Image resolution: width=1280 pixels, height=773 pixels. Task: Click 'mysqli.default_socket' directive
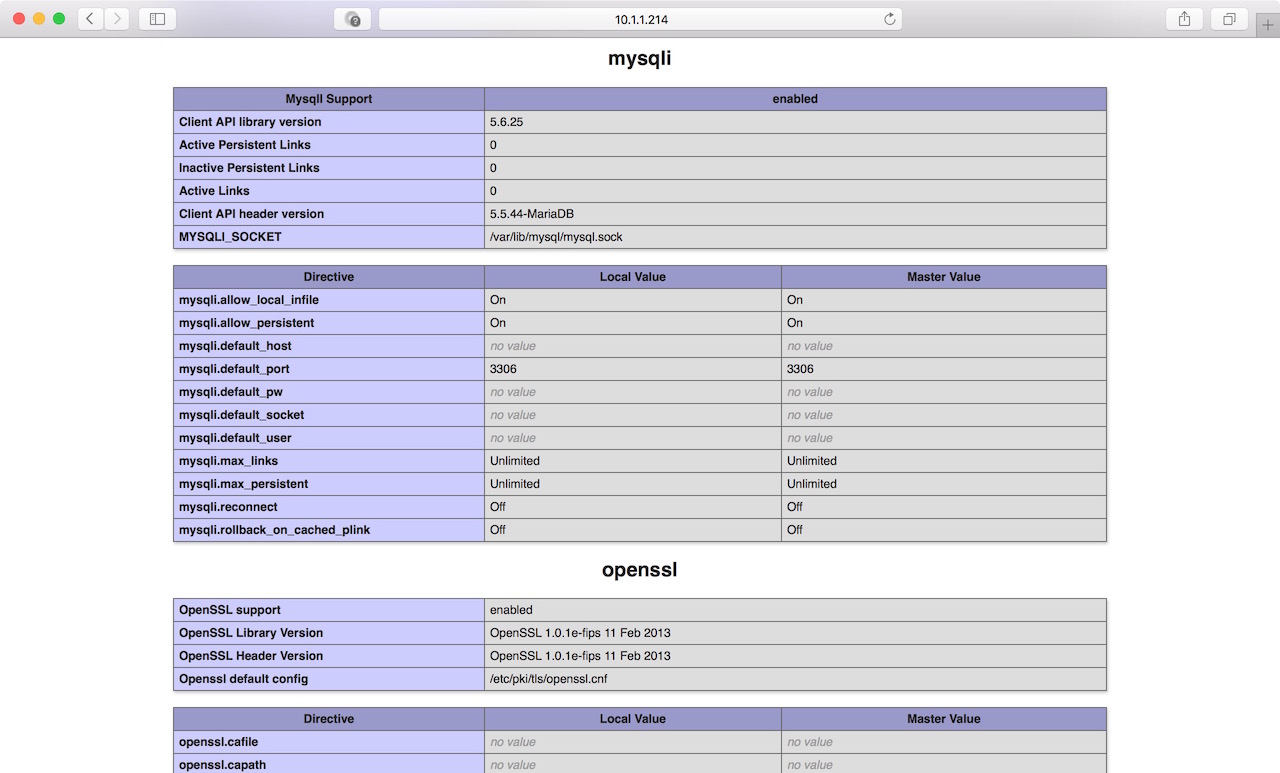point(241,415)
